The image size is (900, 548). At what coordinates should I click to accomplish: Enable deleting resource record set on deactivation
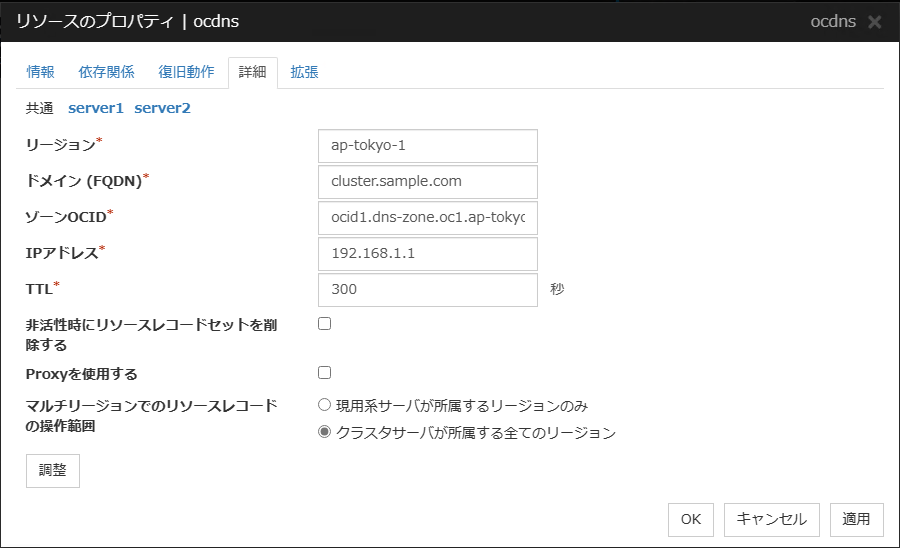click(324, 324)
